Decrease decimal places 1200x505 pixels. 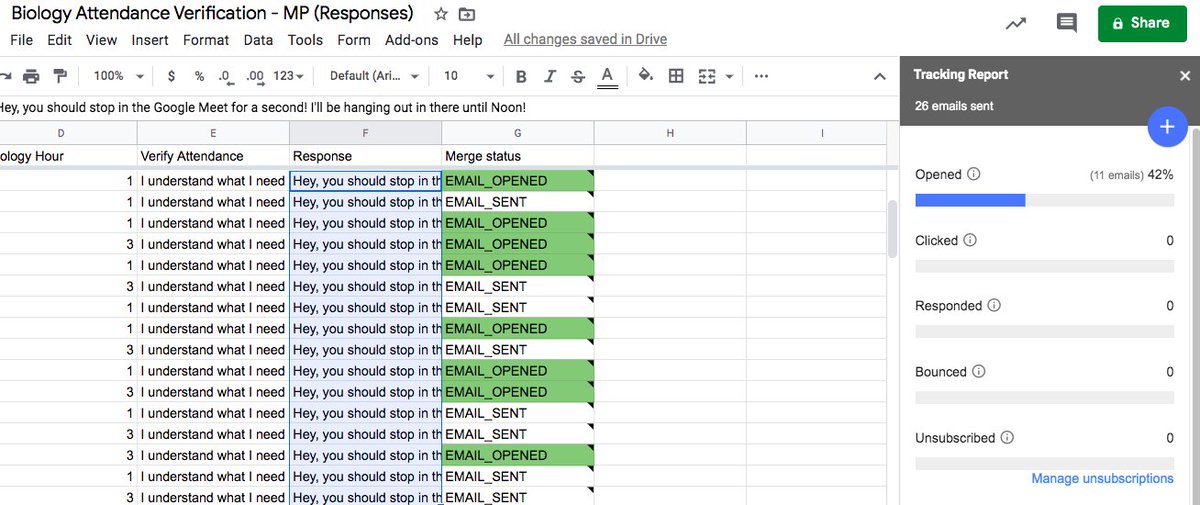coord(225,76)
